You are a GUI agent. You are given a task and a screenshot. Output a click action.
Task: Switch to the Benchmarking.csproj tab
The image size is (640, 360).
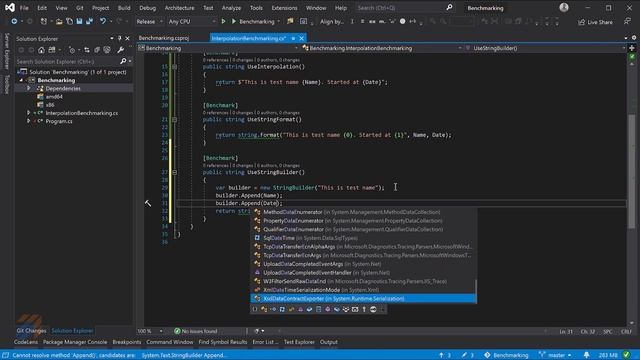(x=164, y=38)
